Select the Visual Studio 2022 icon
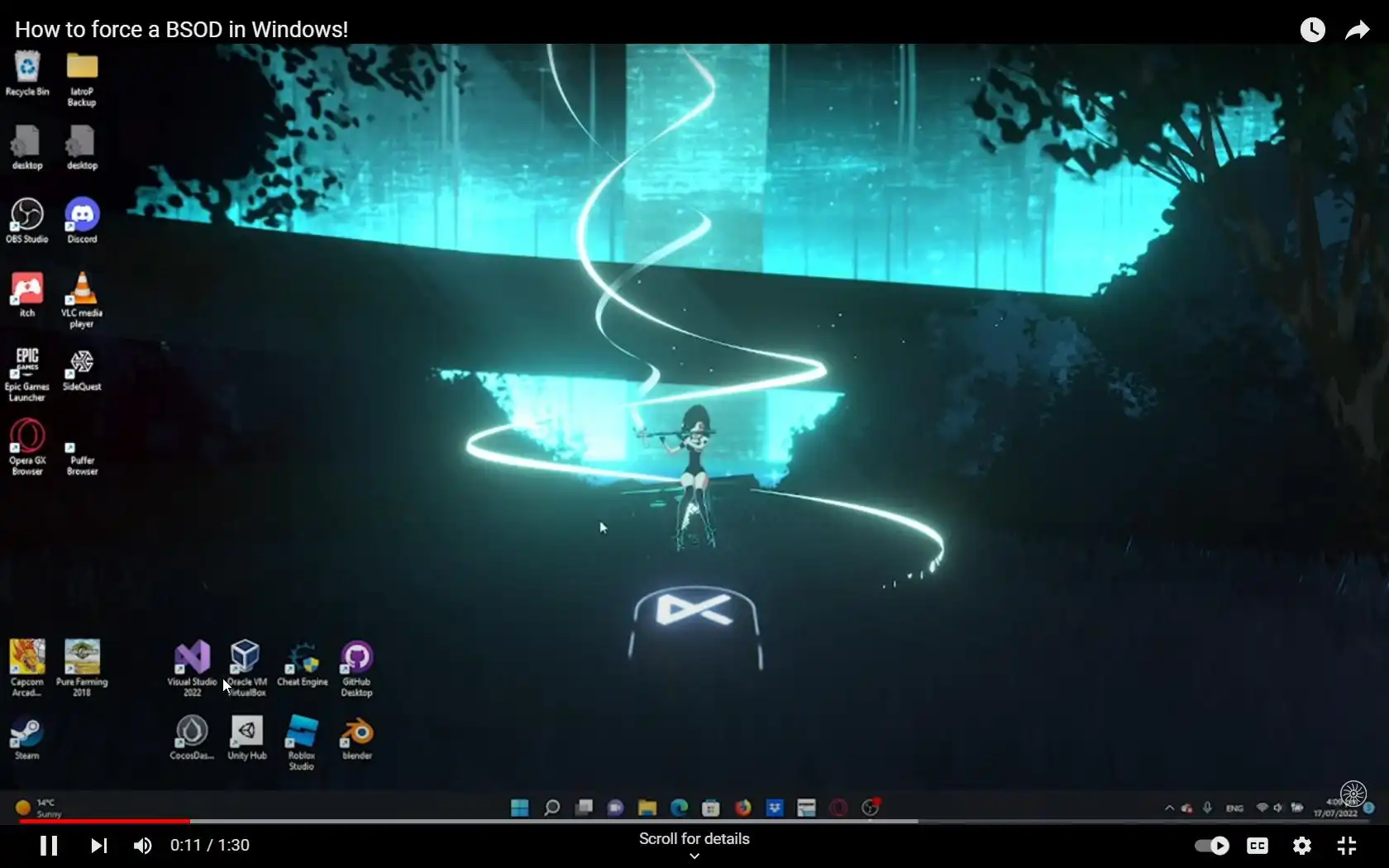The width and height of the screenshot is (1389, 868). click(x=192, y=668)
